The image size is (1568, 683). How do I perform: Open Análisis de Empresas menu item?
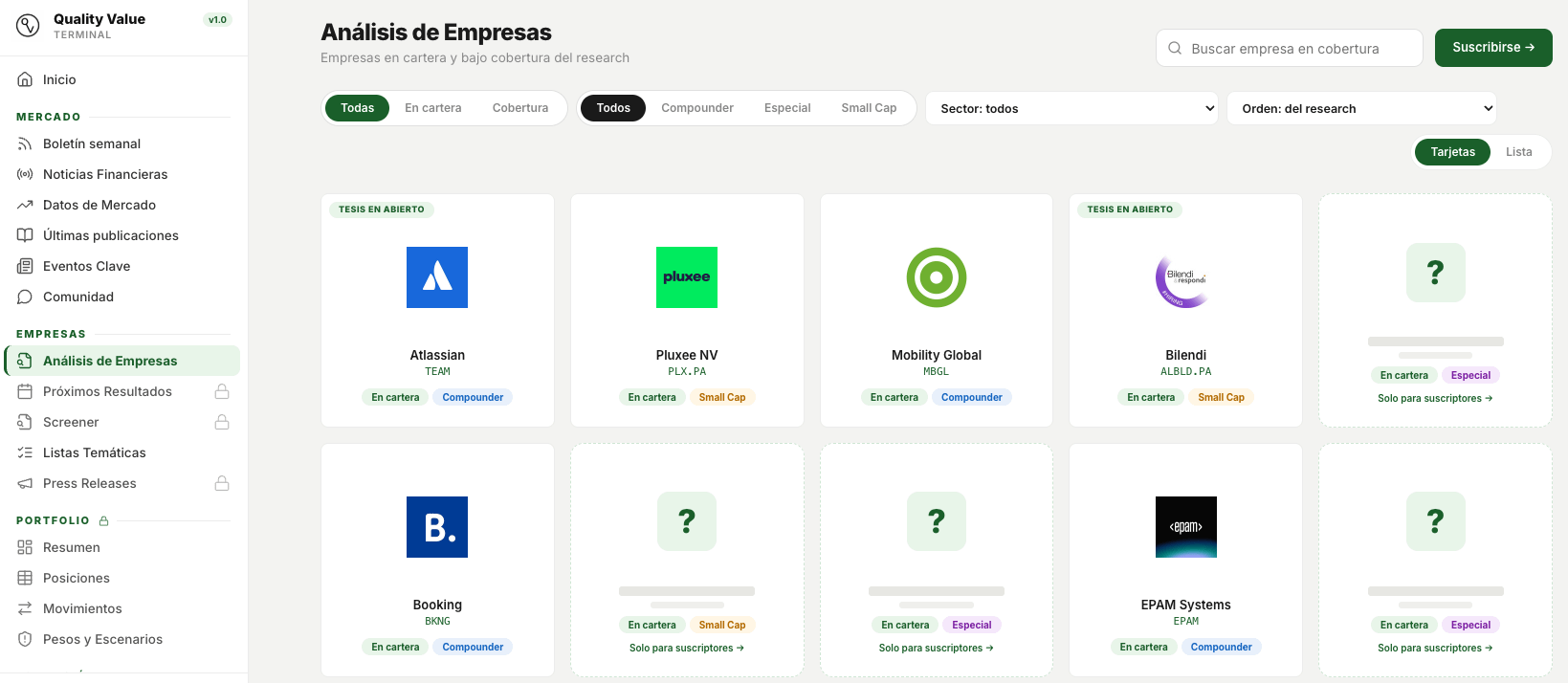coord(122,361)
